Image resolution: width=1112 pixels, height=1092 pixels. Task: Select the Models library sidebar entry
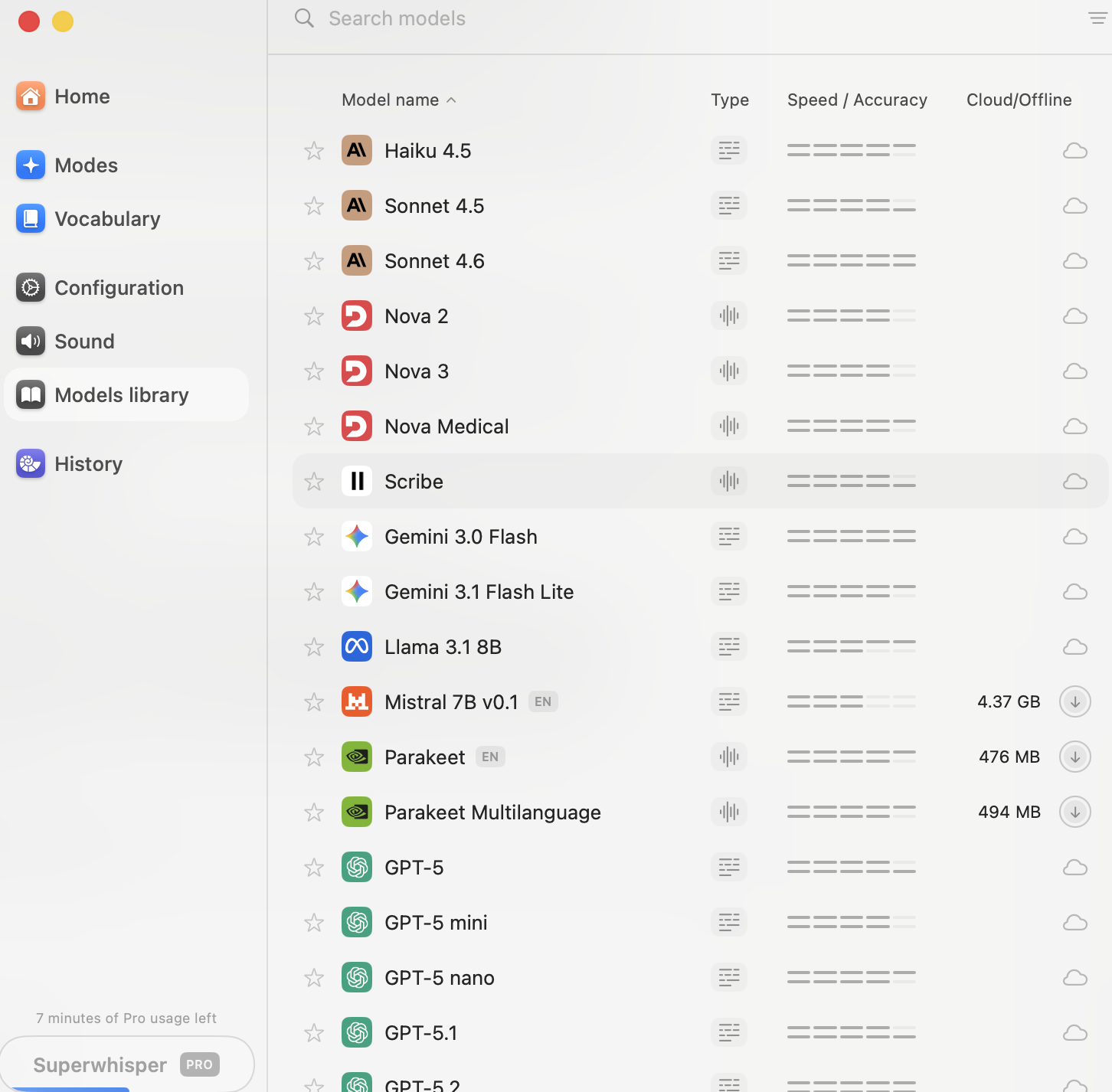(126, 395)
